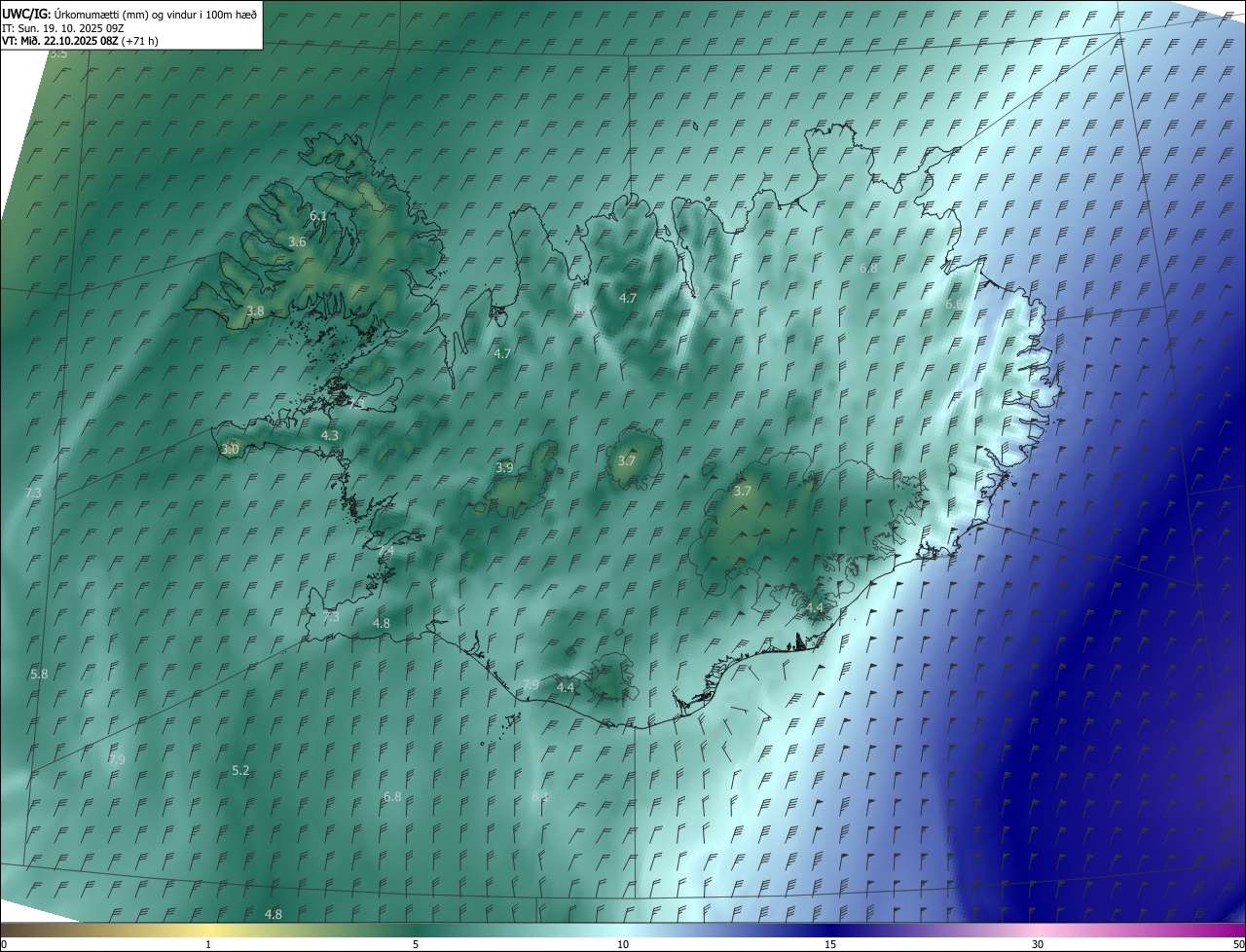Click the "30" tick label on color scale
Screen dimensions: 1246x952
[1038, 944]
